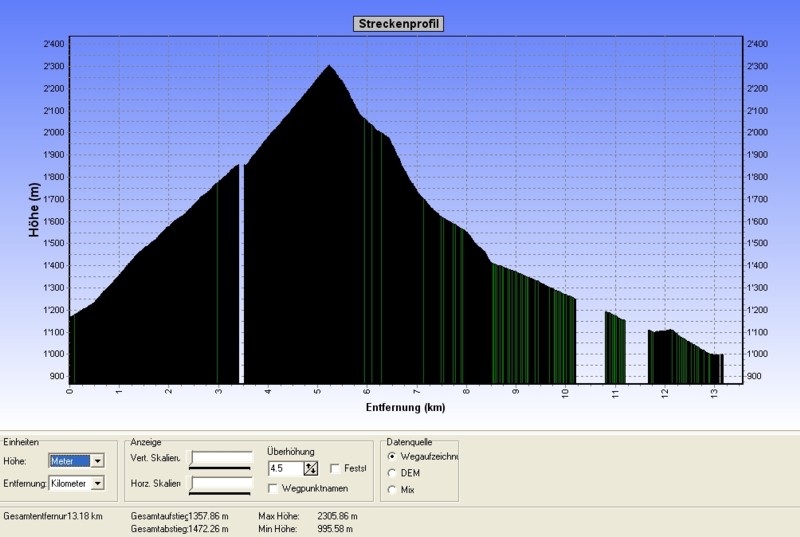Click the highest peak of the elevation profile

pos(329,67)
